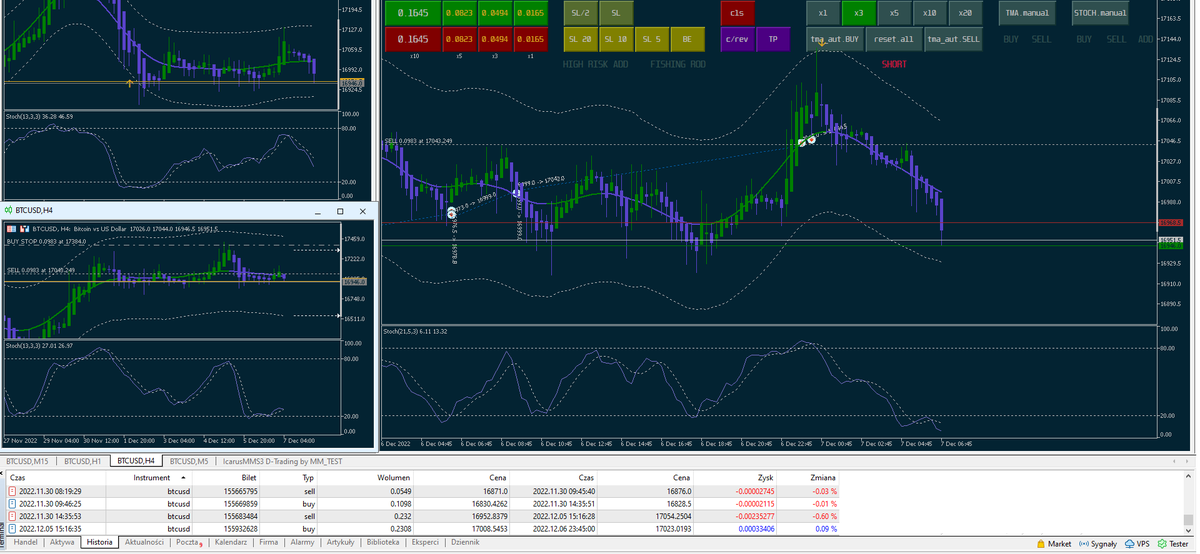Image resolution: width=1200 pixels, height=554 pixels.
Task: Open Sygnały signals in the status bar
Action: 1098,544
